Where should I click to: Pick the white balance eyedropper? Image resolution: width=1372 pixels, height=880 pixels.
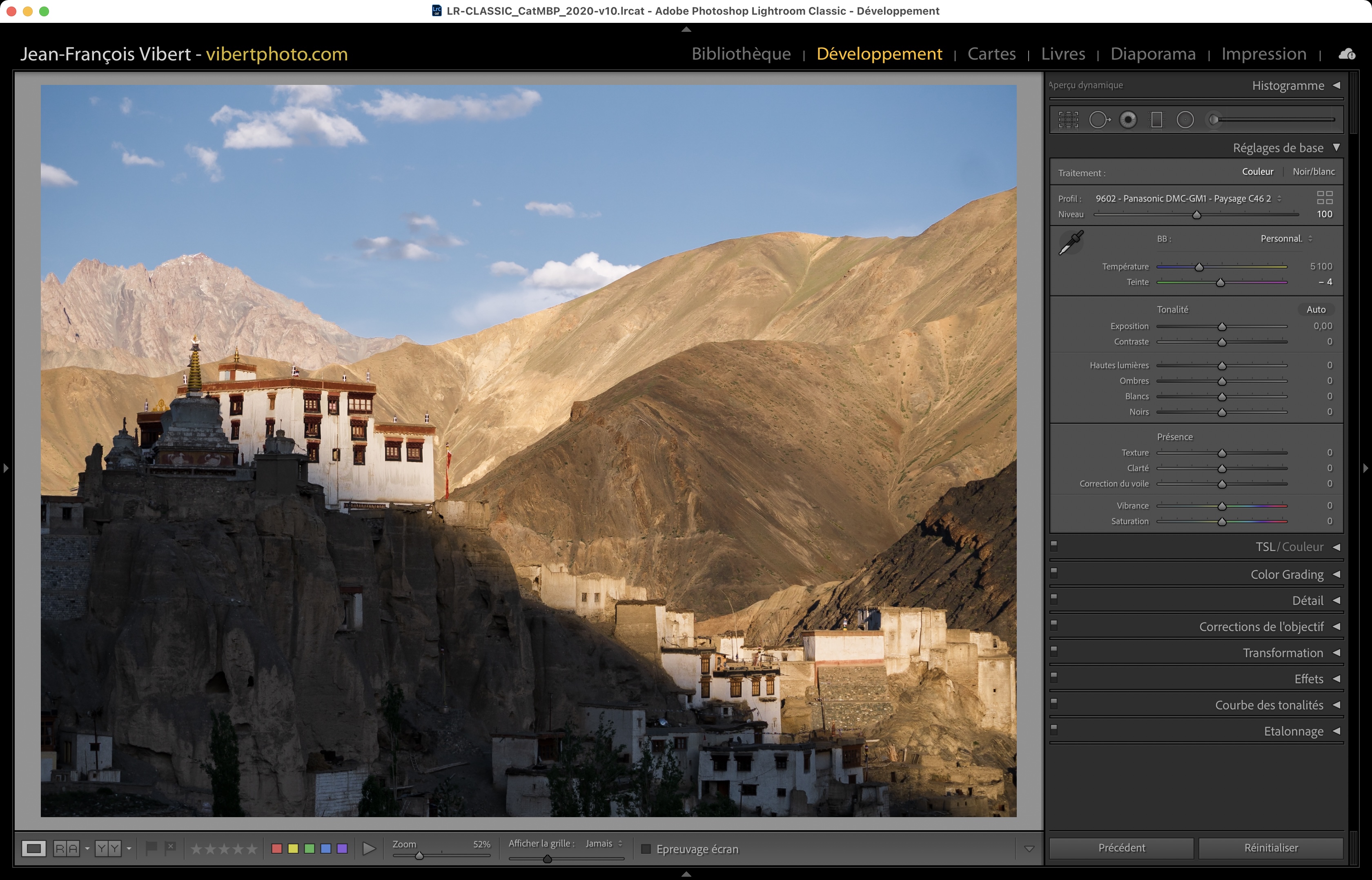click(x=1071, y=243)
